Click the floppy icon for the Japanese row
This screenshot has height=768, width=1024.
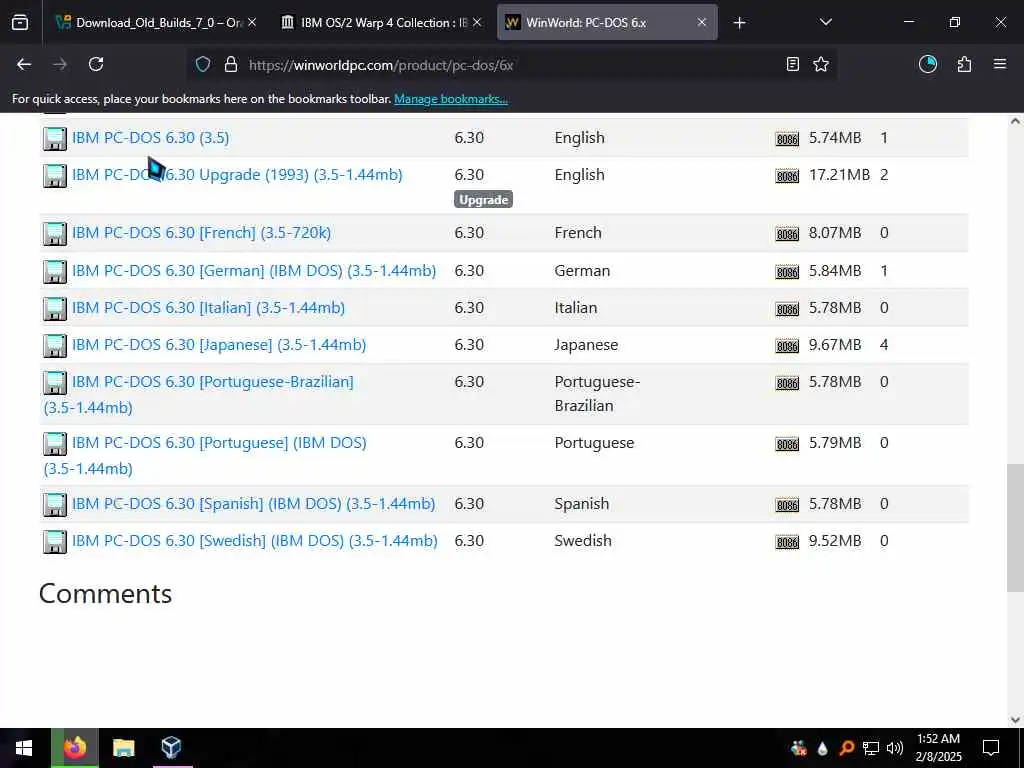click(x=55, y=345)
